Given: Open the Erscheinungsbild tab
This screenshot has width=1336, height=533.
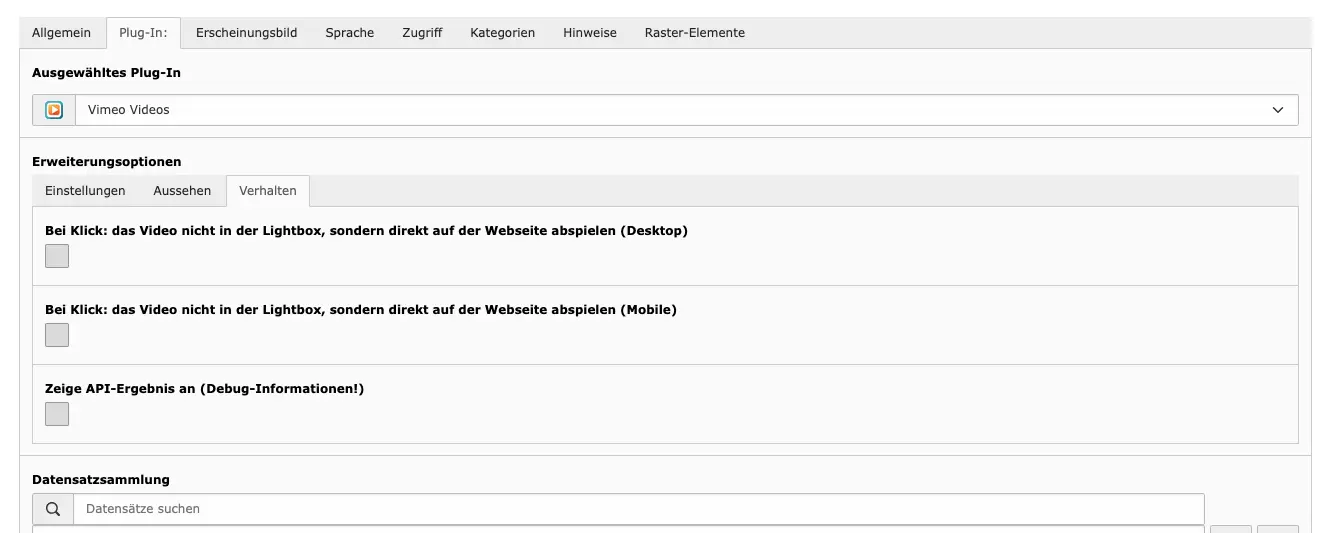Looking at the screenshot, I should coord(246,33).
